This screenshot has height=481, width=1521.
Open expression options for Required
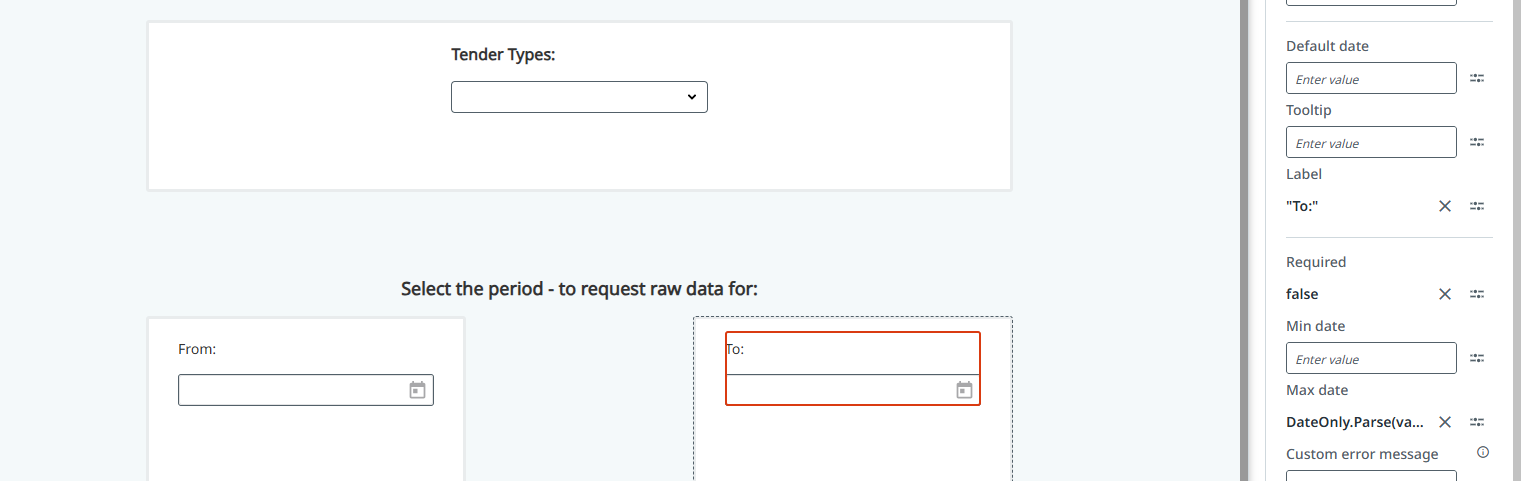(1476, 294)
